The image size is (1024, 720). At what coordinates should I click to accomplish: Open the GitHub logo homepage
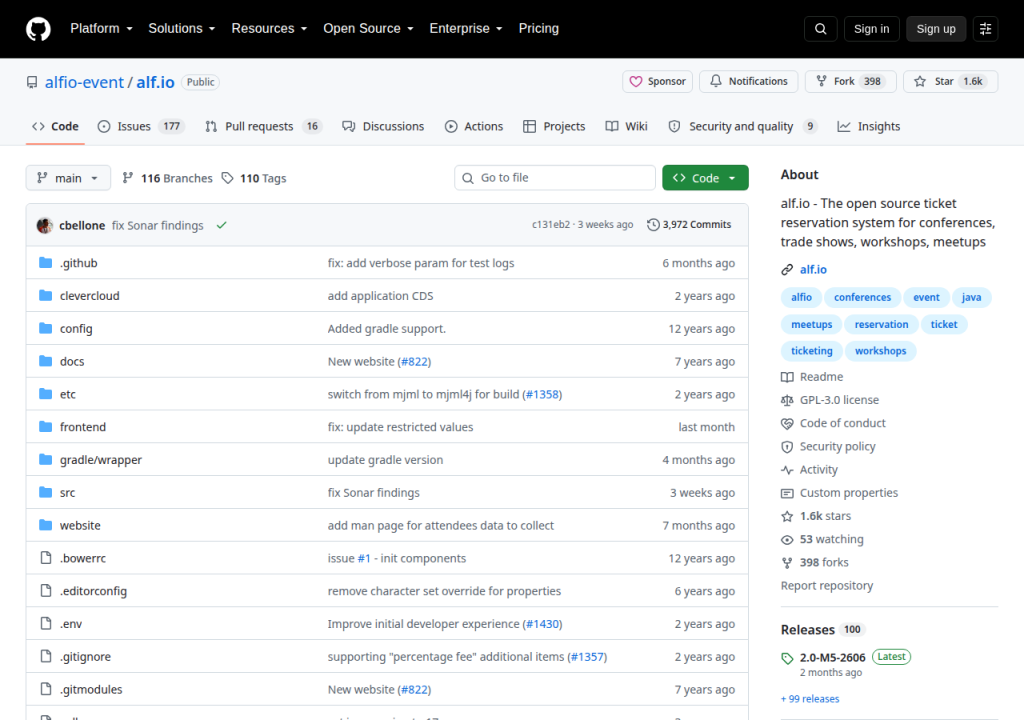pyautogui.click(x=38, y=29)
